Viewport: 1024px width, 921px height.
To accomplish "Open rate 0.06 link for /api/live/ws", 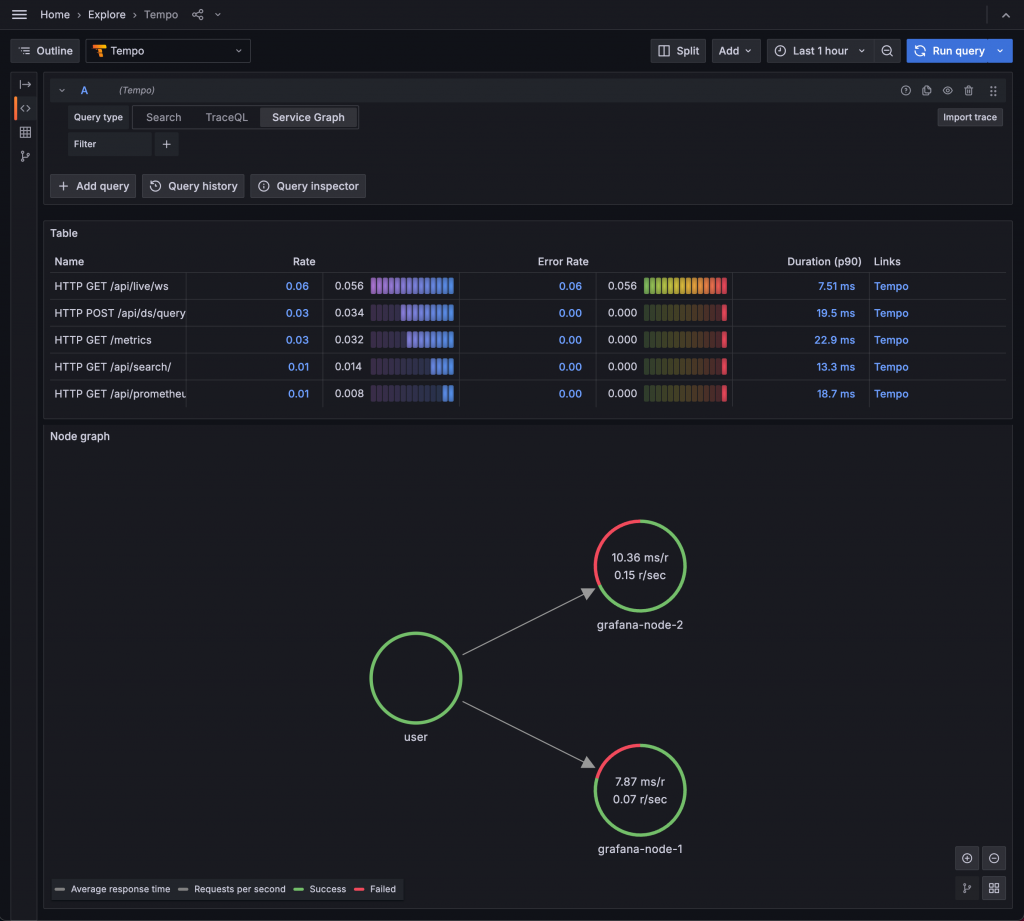I will 297,286.
